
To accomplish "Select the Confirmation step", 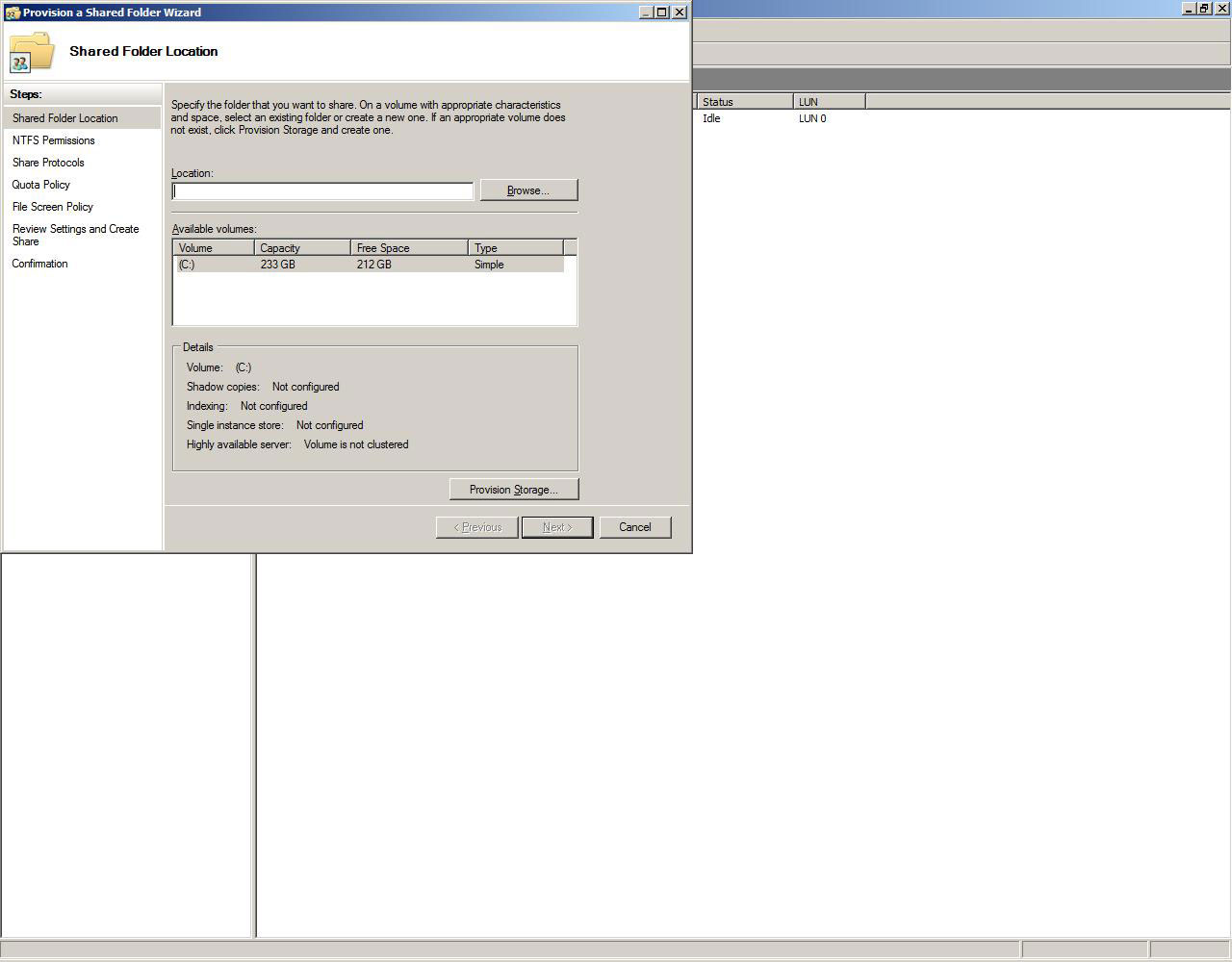I will pos(40,264).
